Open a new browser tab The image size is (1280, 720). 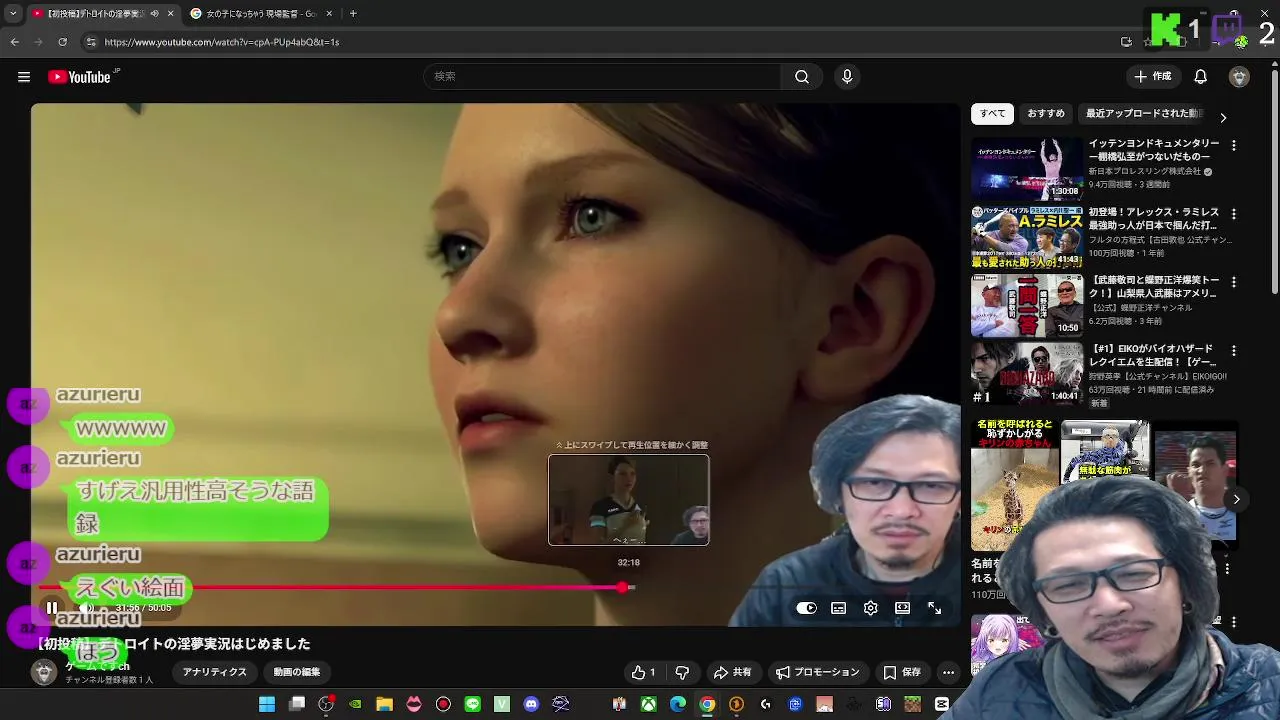pyautogui.click(x=353, y=14)
